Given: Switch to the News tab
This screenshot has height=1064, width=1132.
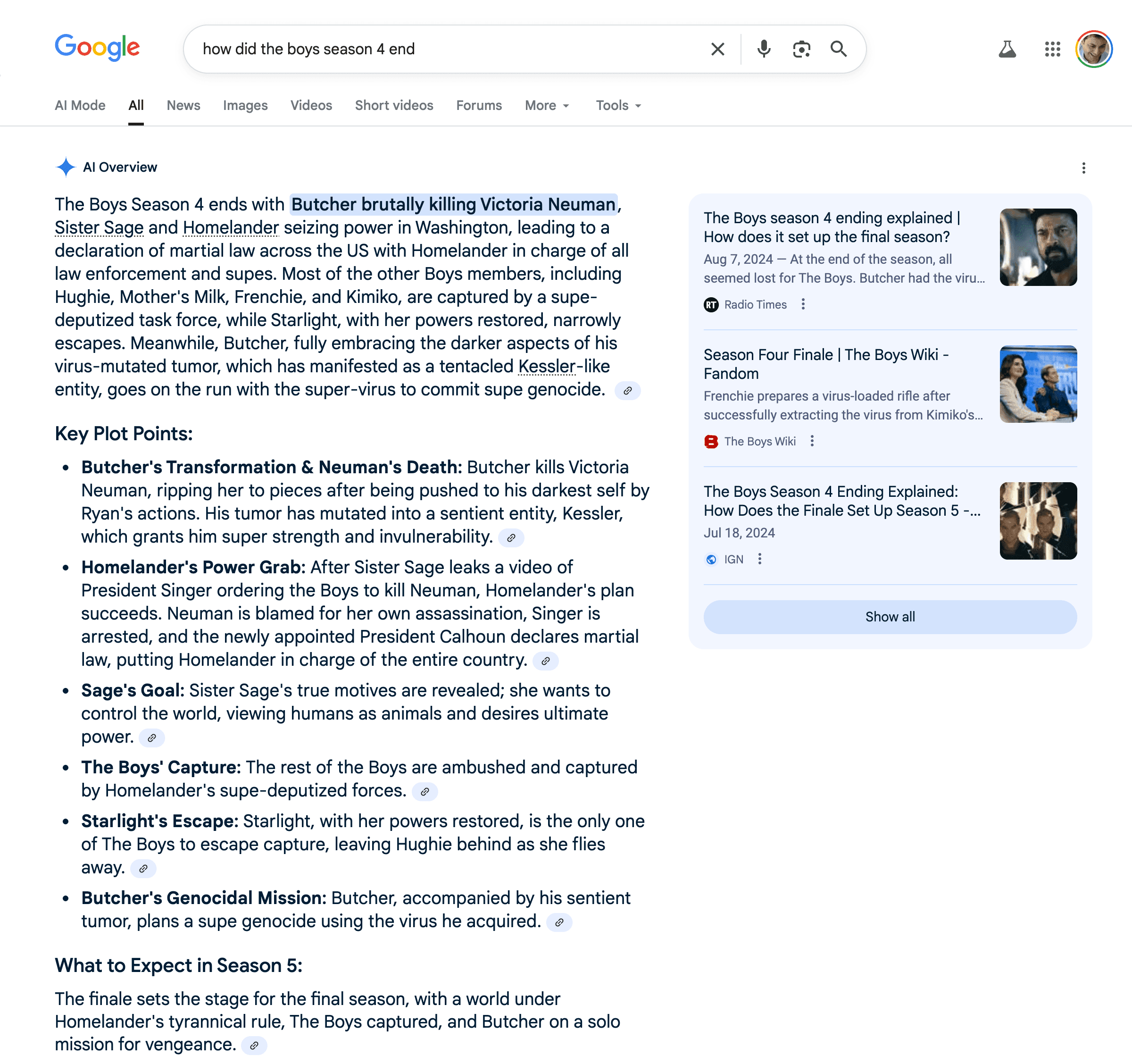Looking at the screenshot, I should (183, 105).
